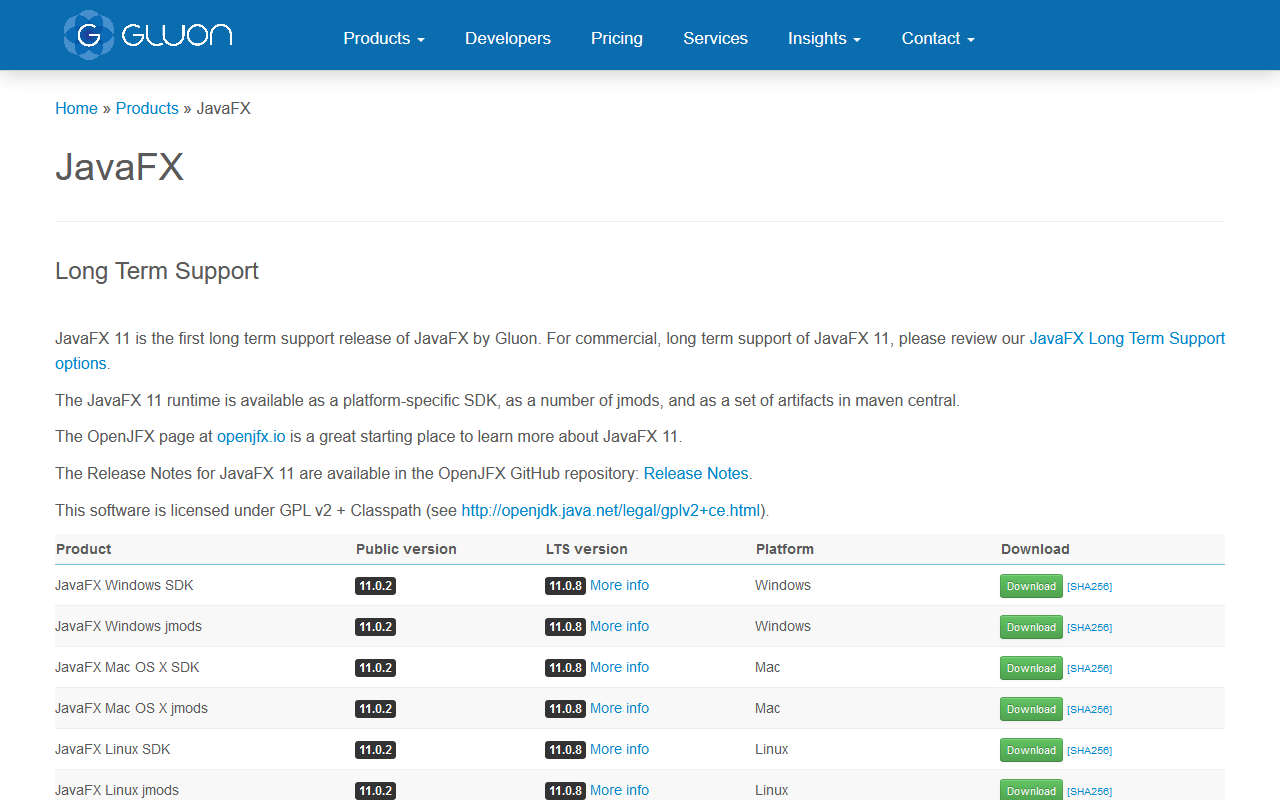Visit the openjfx.io link
This screenshot has height=800, width=1280.
coord(252,436)
